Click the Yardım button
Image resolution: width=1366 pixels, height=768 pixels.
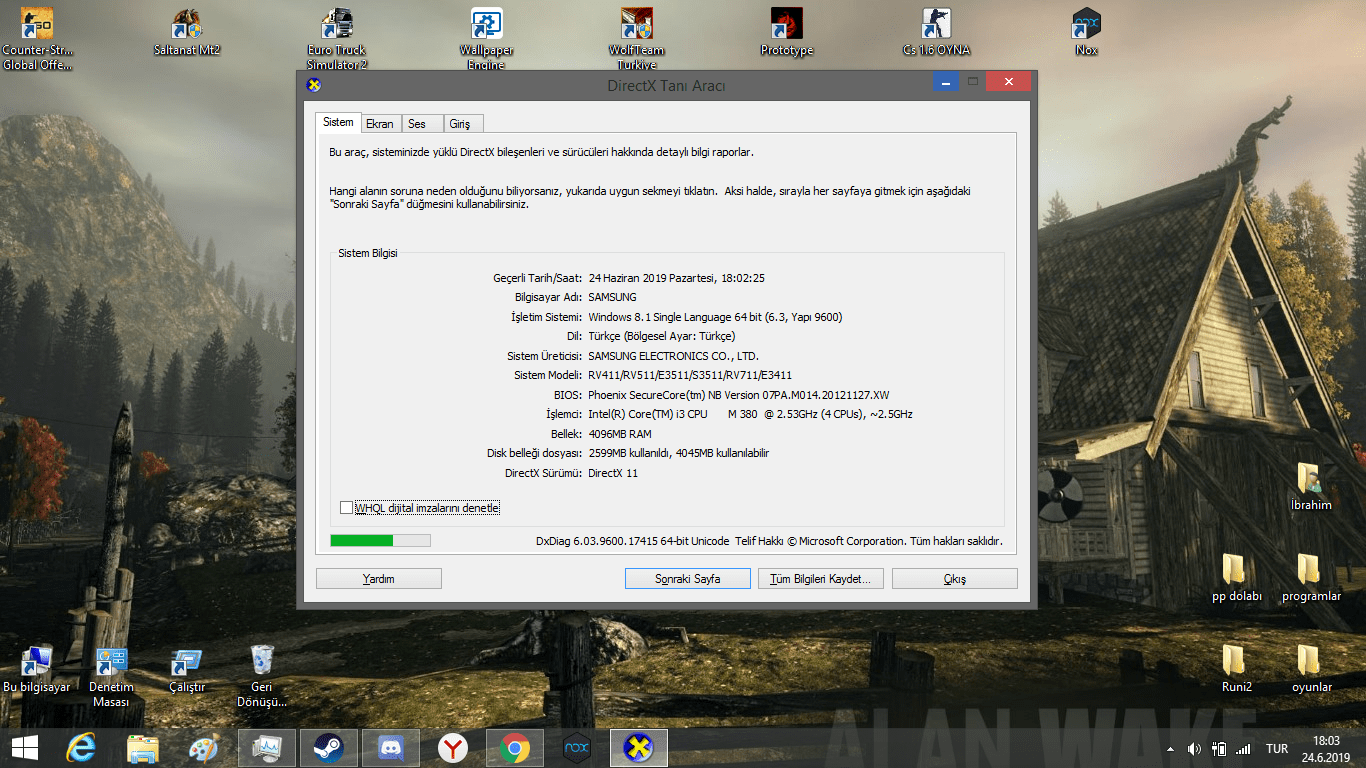click(378, 578)
